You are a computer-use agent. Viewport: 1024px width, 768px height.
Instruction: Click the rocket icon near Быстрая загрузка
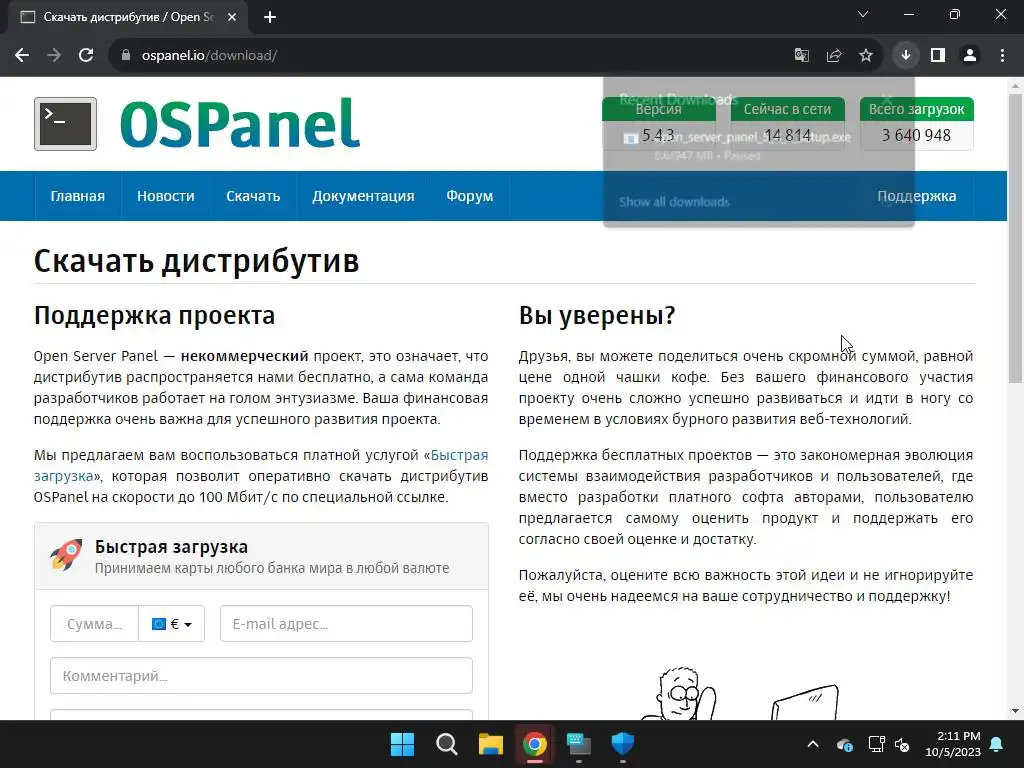coord(66,555)
